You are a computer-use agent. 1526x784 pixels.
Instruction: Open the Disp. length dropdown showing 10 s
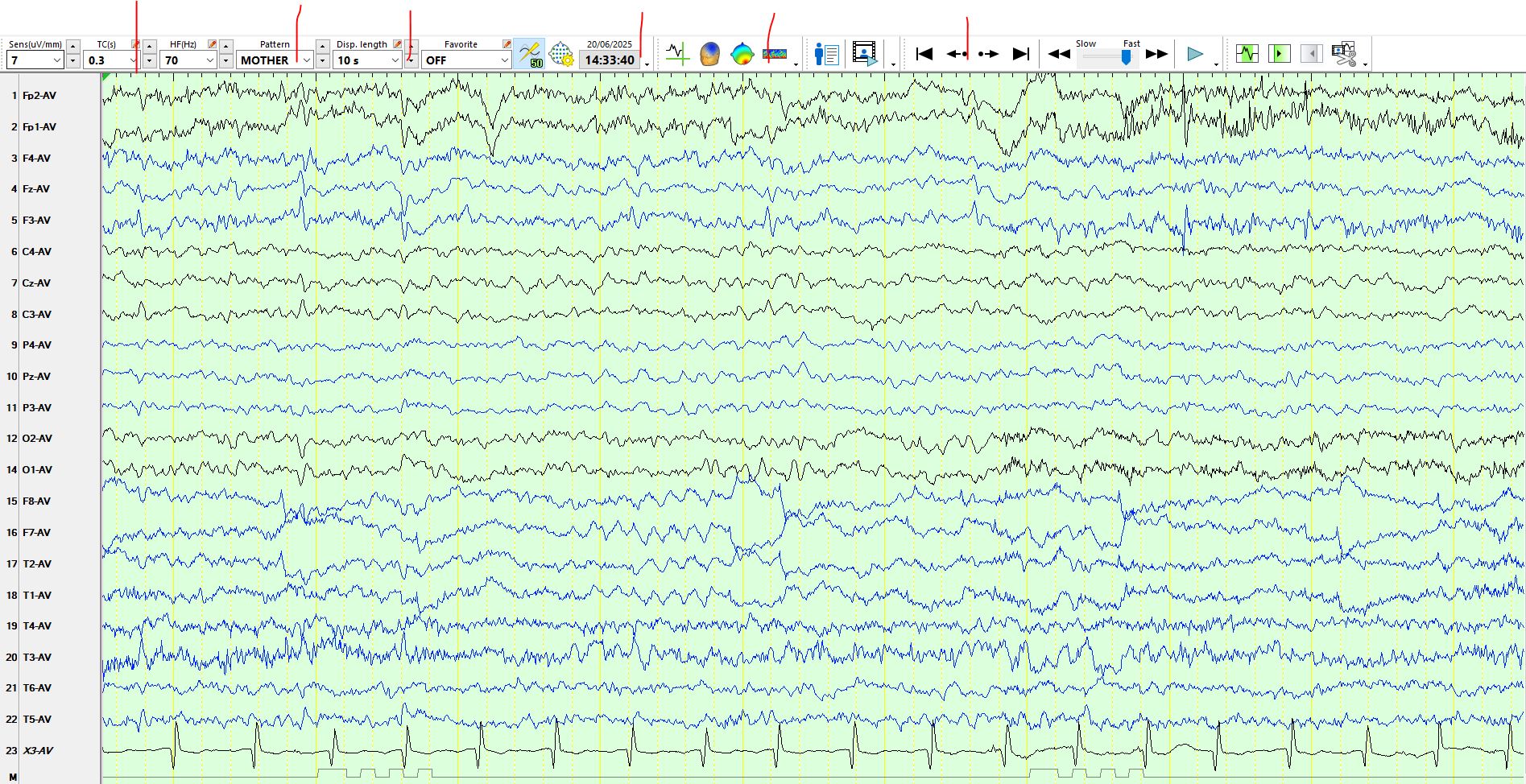coord(367,60)
